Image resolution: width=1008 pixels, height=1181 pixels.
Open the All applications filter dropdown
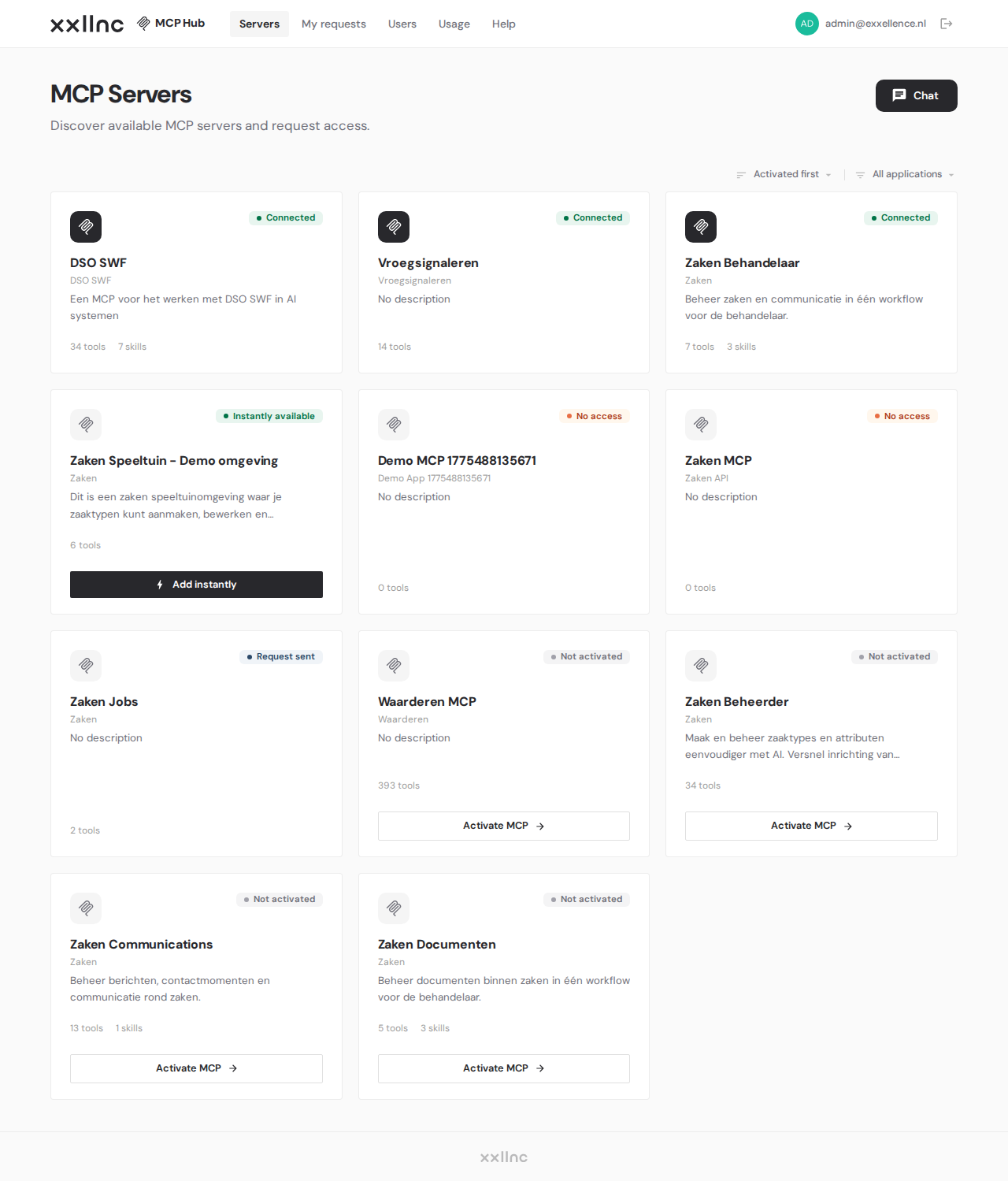pos(906,174)
